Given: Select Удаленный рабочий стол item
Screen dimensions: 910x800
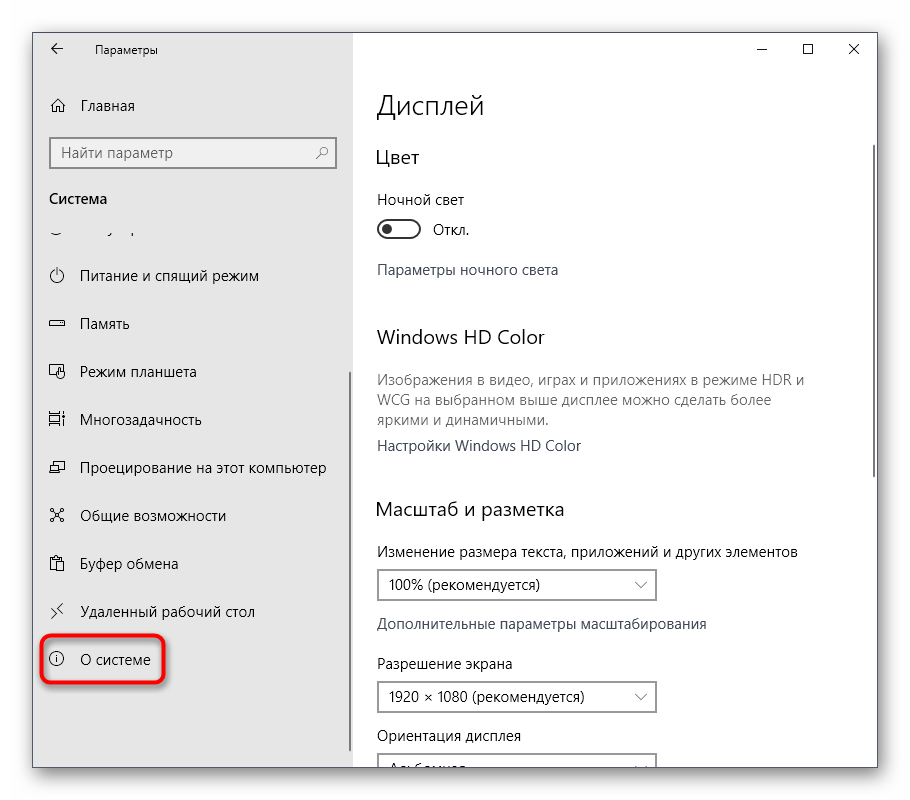Looking at the screenshot, I should tap(167, 612).
